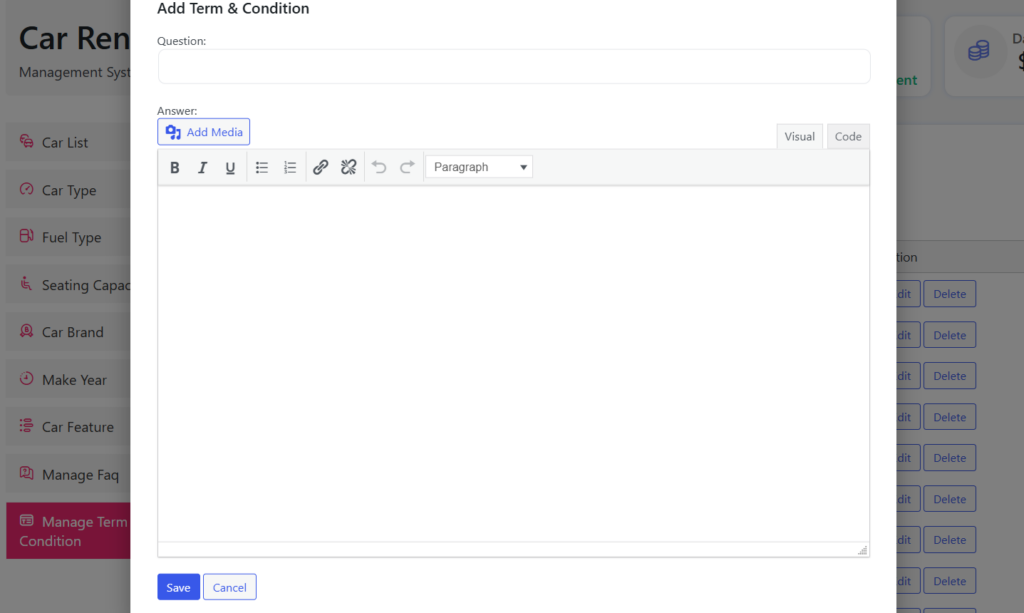The width and height of the screenshot is (1024, 613).
Task: Select Manage Term Condition in the sidebar
Action: [x=68, y=531]
